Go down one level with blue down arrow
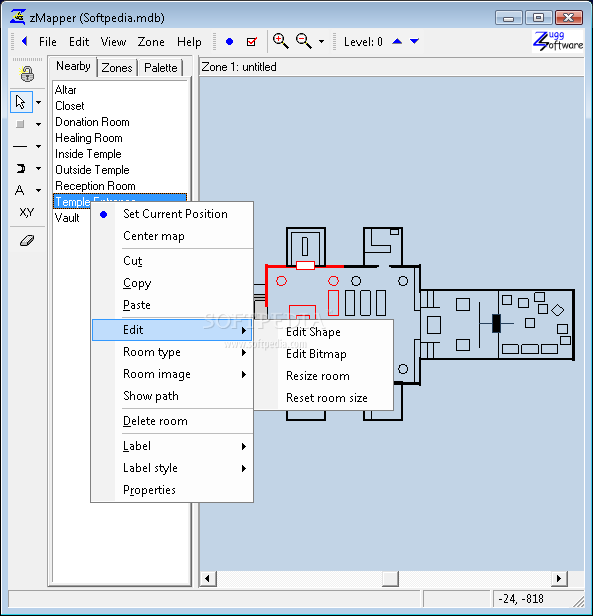The width and height of the screenshot is (593, 616). pos(414,41)
